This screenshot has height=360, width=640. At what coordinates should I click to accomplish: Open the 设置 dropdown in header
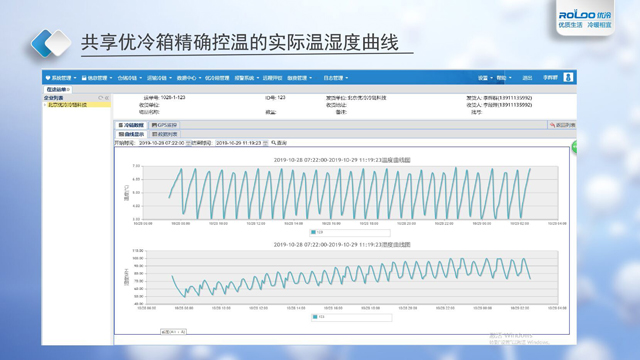tap(485, 78)
